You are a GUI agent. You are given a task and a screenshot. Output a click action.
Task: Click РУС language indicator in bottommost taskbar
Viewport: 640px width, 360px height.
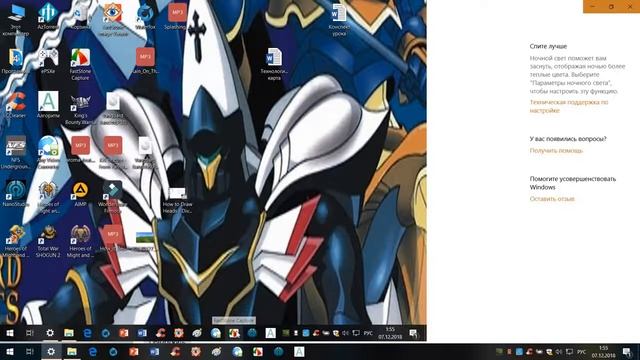click(x=582, y=352)
